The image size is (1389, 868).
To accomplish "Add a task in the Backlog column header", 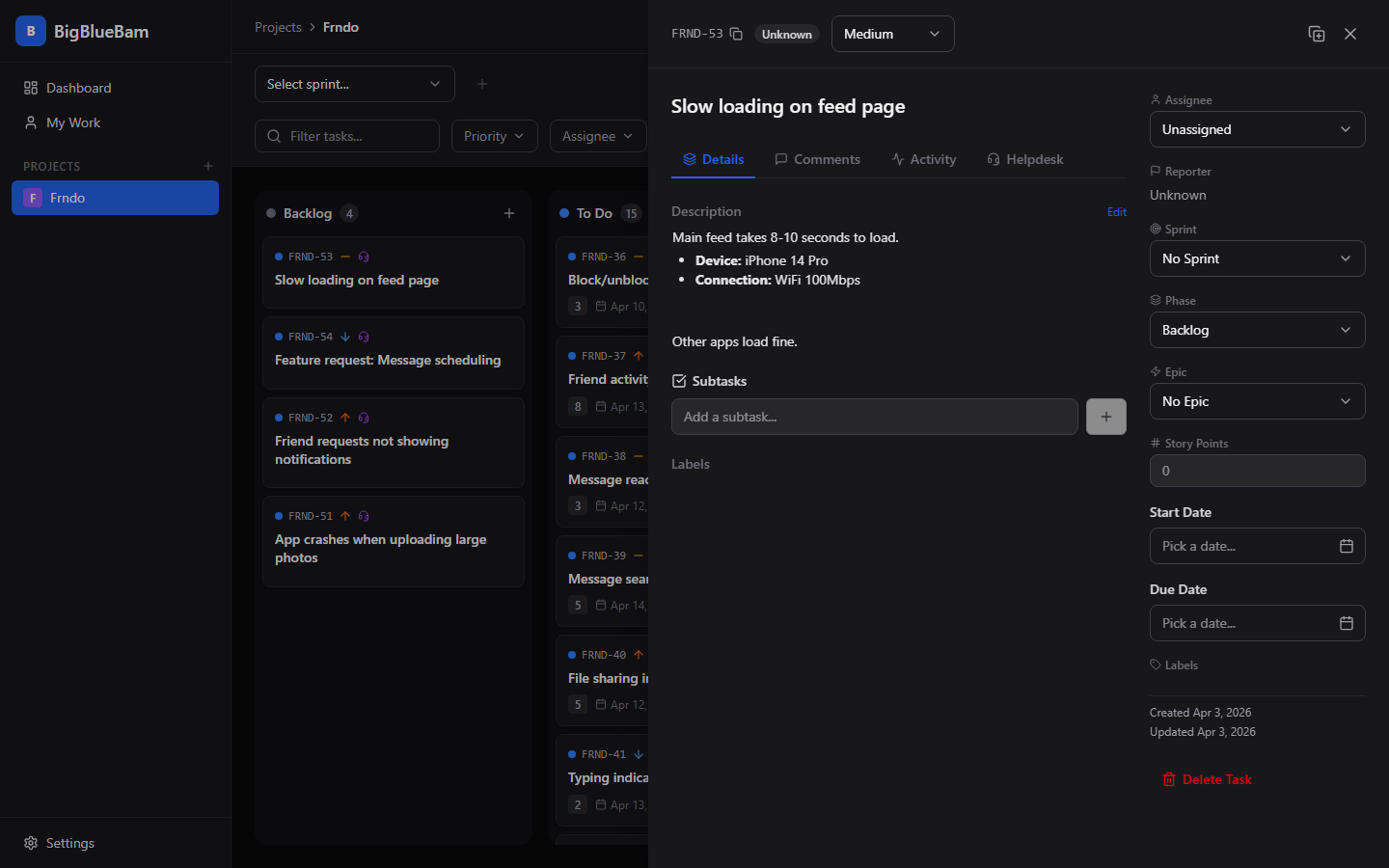I will tap(509, 213).
